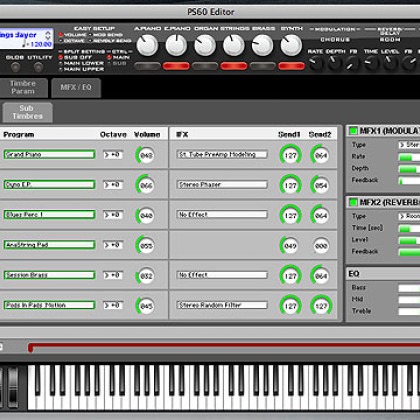Adjust the STRINGS knob
The height and width of the screenshot is (420, 420).
click(x=234, y=46)
